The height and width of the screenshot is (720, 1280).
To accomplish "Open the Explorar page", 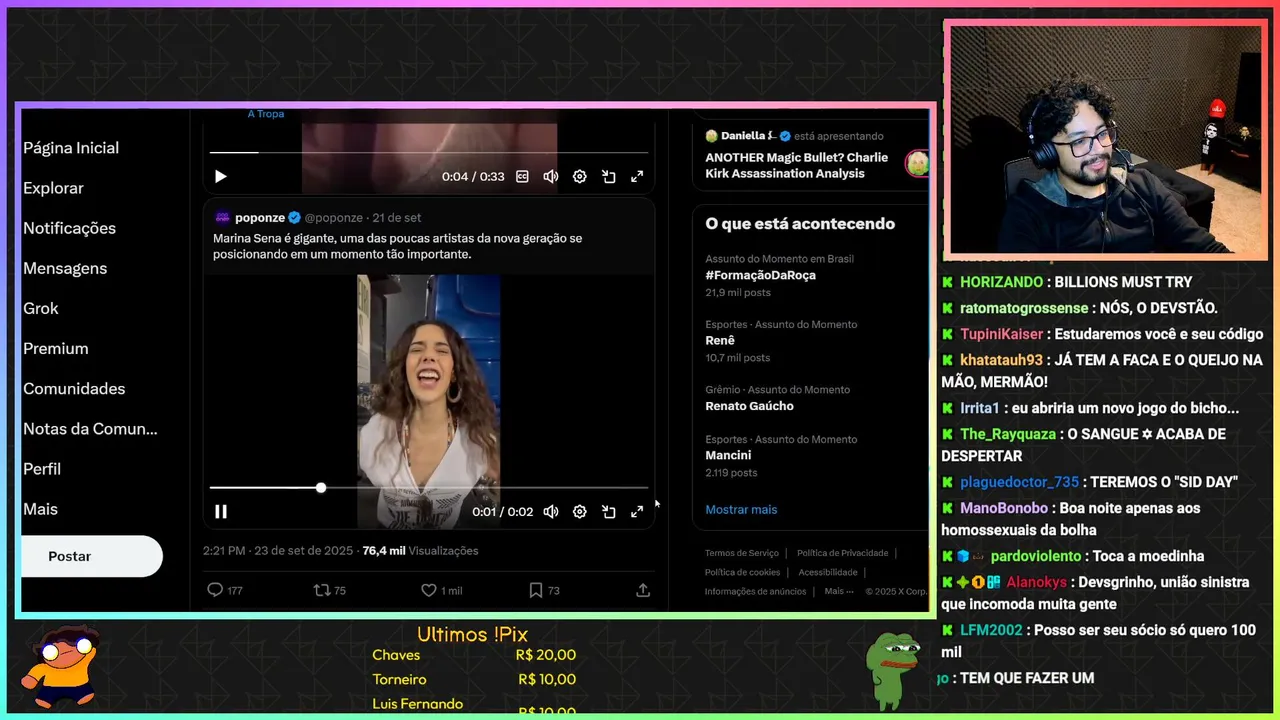I will tap(53, 188).
